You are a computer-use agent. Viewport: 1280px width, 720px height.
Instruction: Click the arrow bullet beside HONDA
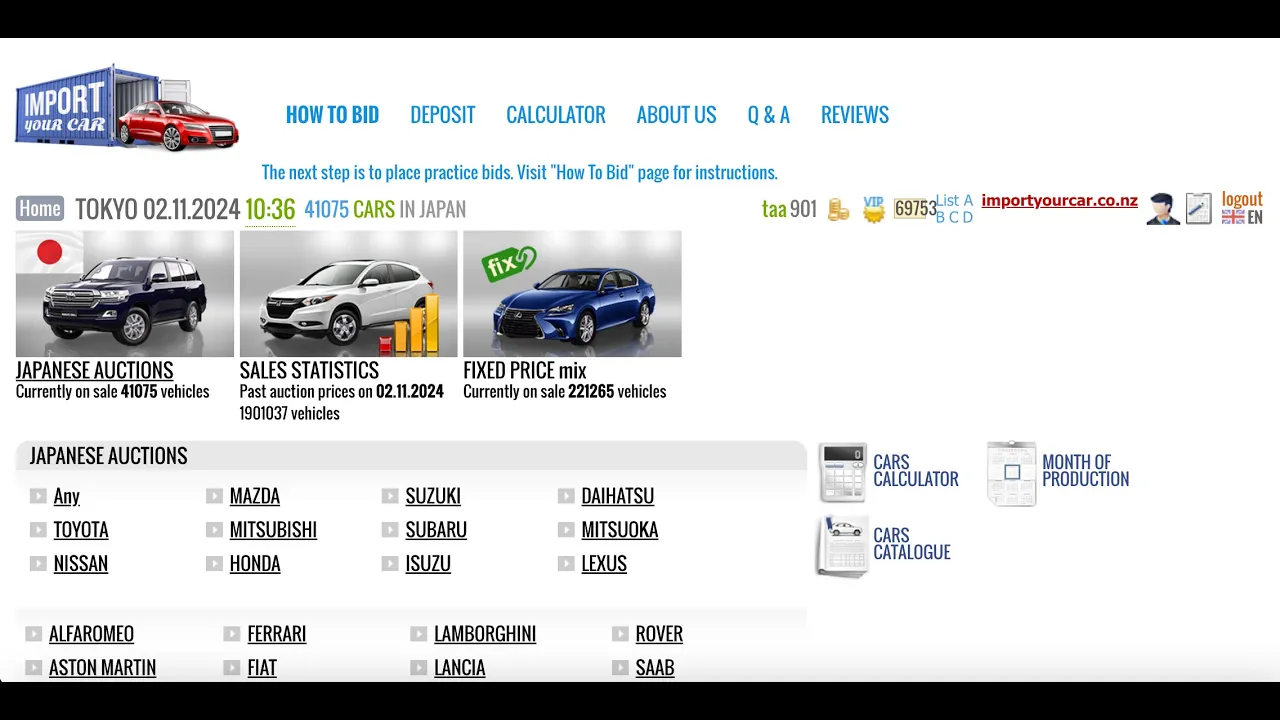pos(214,564)
